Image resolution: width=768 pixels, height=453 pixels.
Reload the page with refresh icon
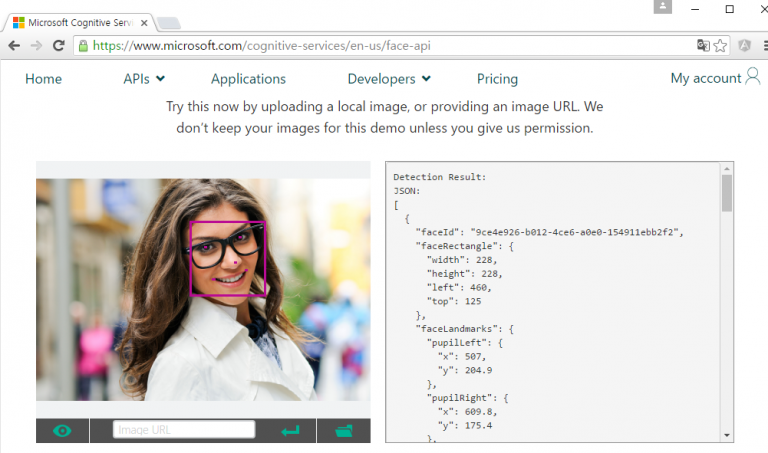pyautogui.click(x=59, y=46)
